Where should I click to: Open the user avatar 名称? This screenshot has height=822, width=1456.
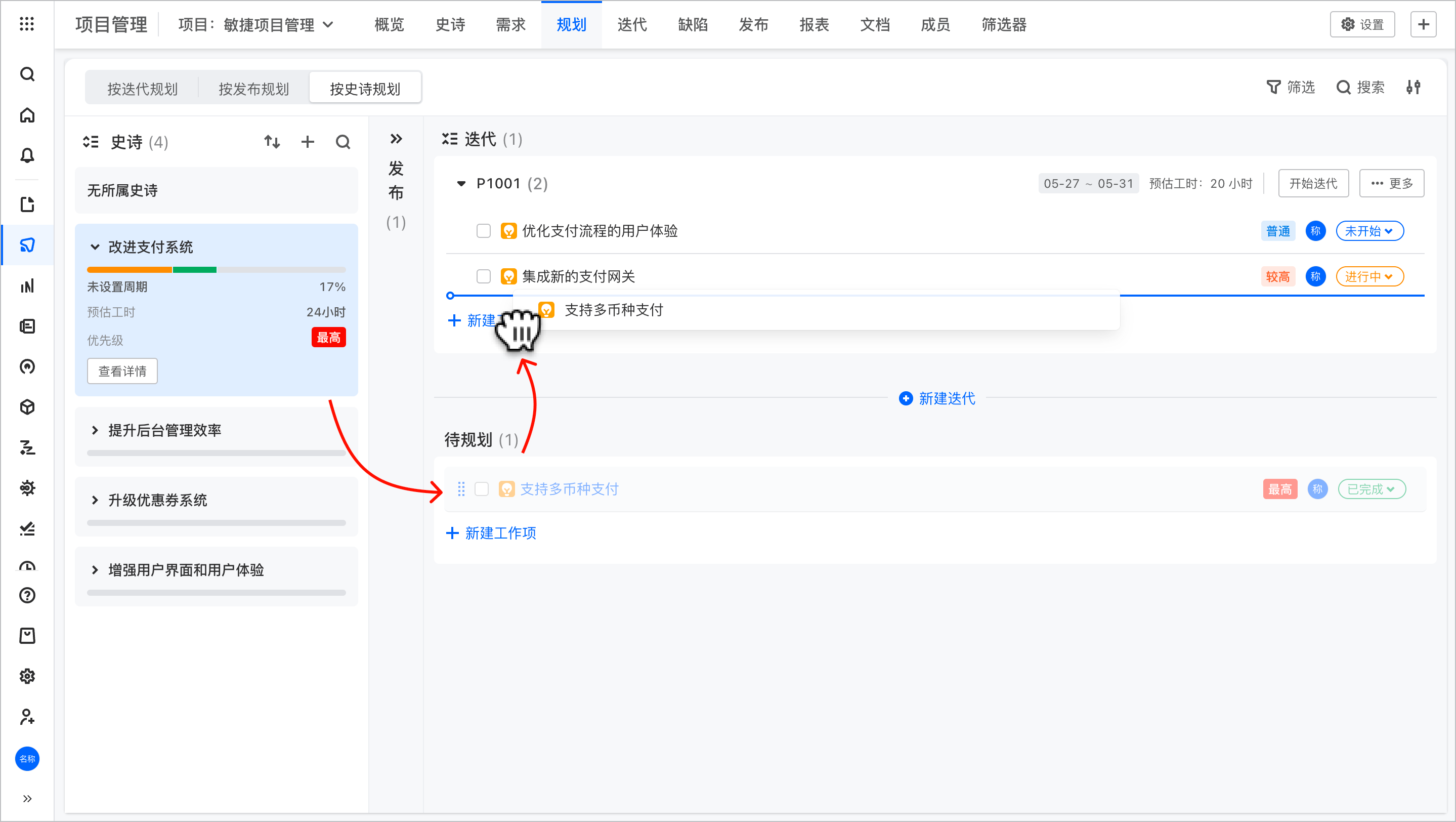click(27, 758)
